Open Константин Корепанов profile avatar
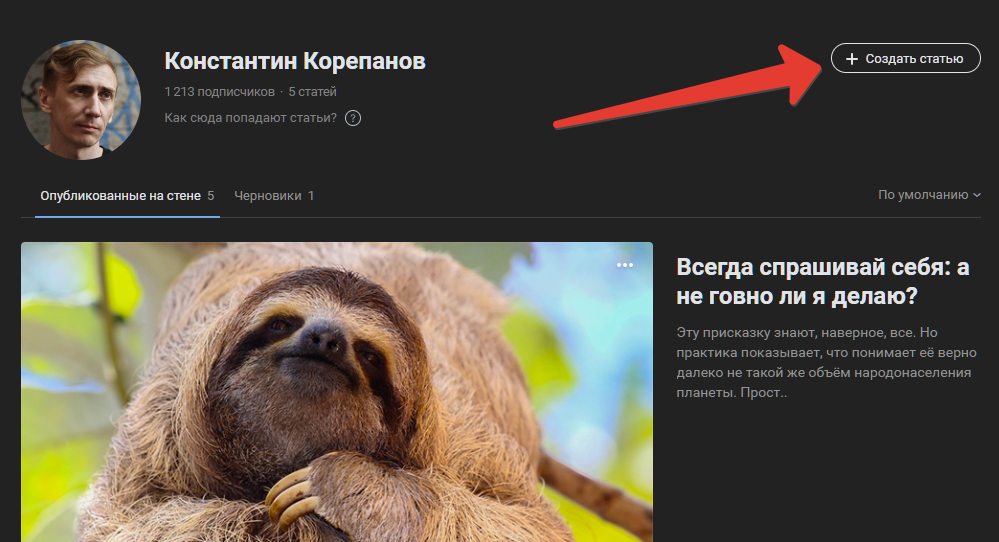 [x=81, y=100]
